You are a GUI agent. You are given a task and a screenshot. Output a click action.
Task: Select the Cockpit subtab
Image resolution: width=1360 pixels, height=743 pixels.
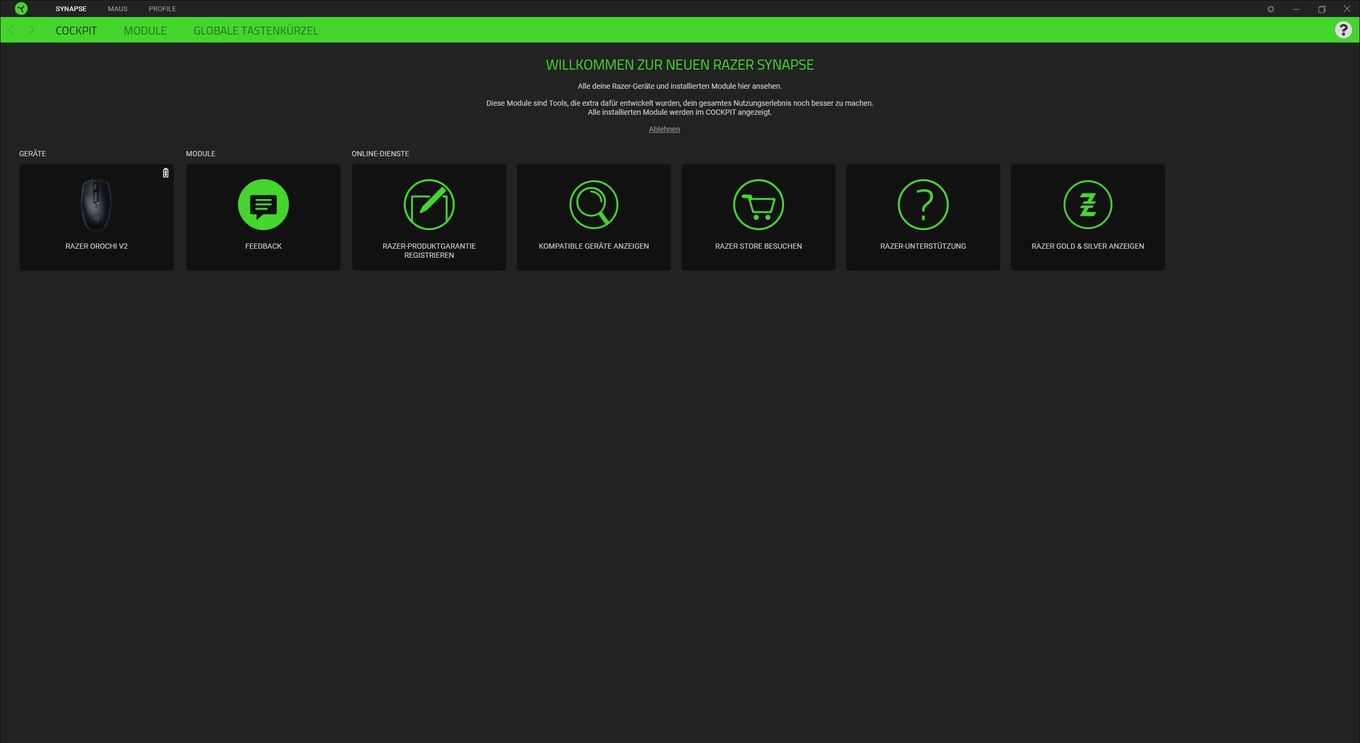pyautogui.click(x=76, y=31)
